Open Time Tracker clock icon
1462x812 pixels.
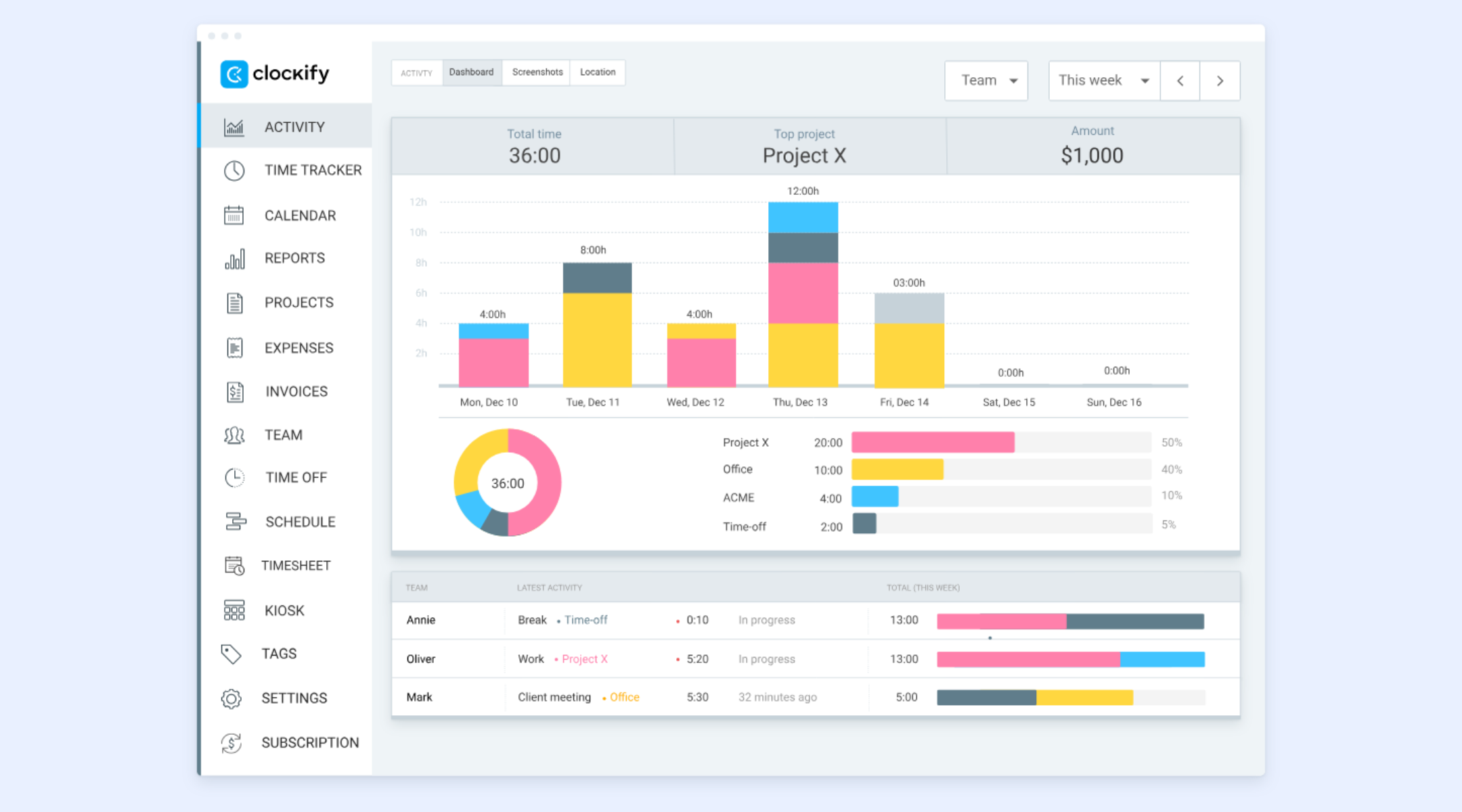tap(234, 171)
